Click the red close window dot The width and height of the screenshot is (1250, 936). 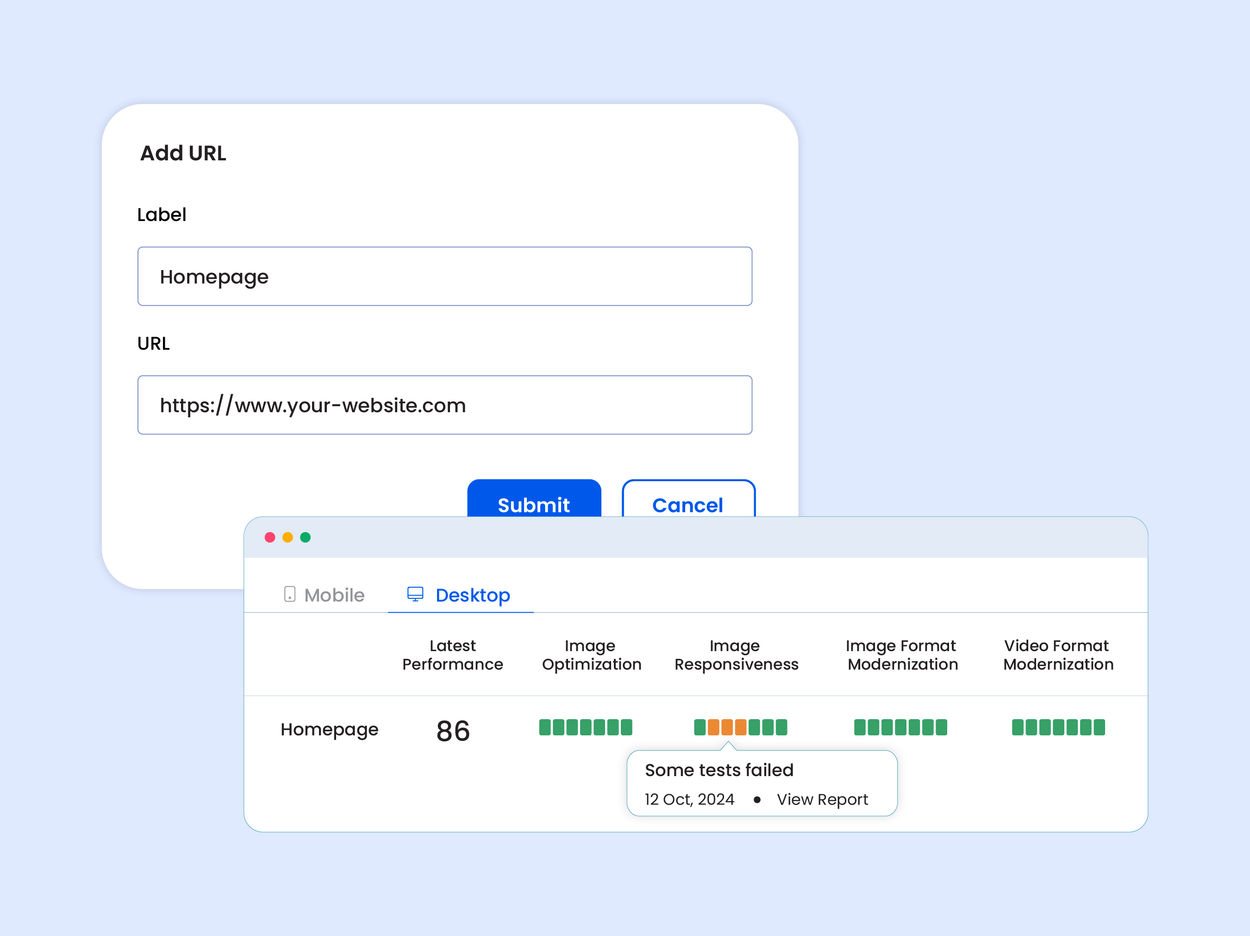coord(270,537)
